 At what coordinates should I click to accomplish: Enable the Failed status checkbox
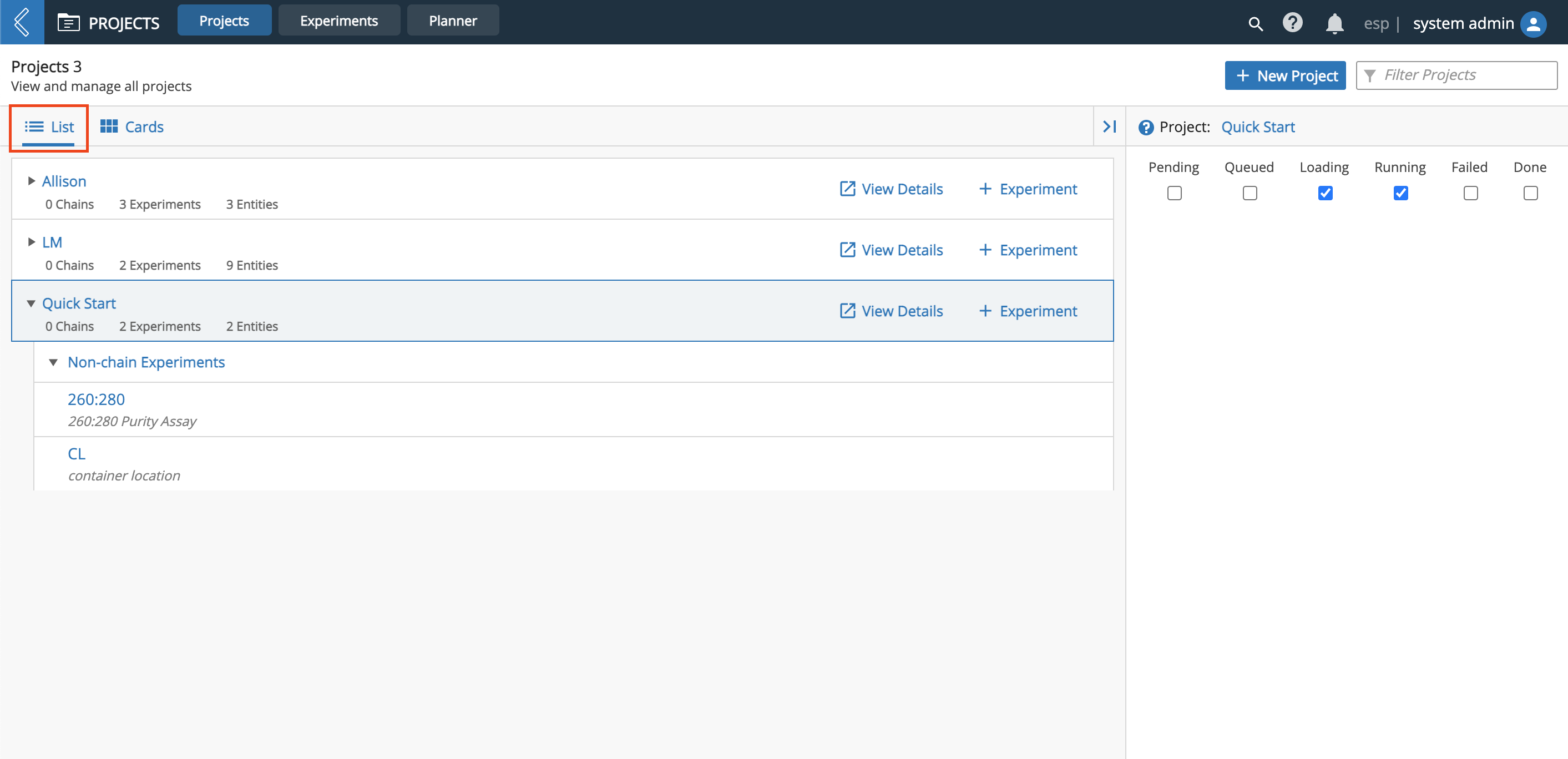click(x=1470, y=193)
